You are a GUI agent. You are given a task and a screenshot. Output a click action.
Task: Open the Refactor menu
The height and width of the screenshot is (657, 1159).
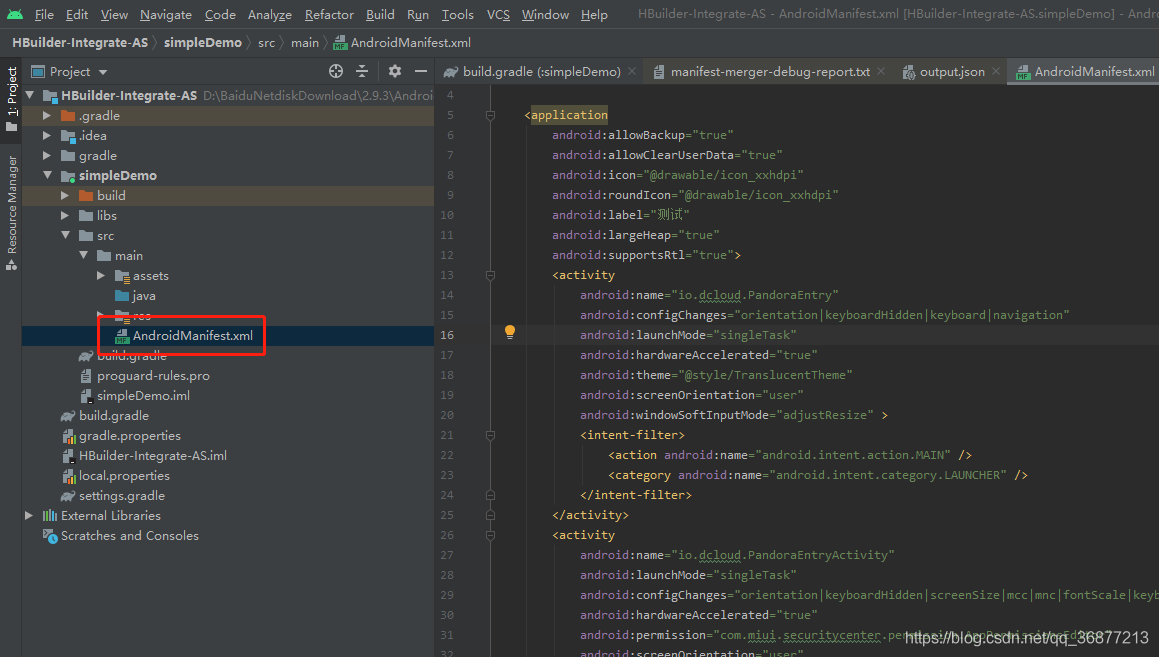tap(329, 14)
